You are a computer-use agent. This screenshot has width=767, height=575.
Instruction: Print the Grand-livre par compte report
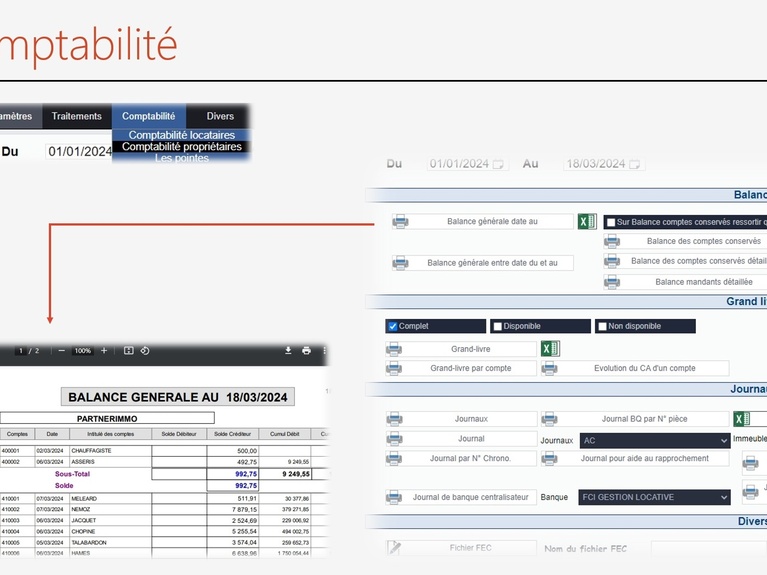395,368
